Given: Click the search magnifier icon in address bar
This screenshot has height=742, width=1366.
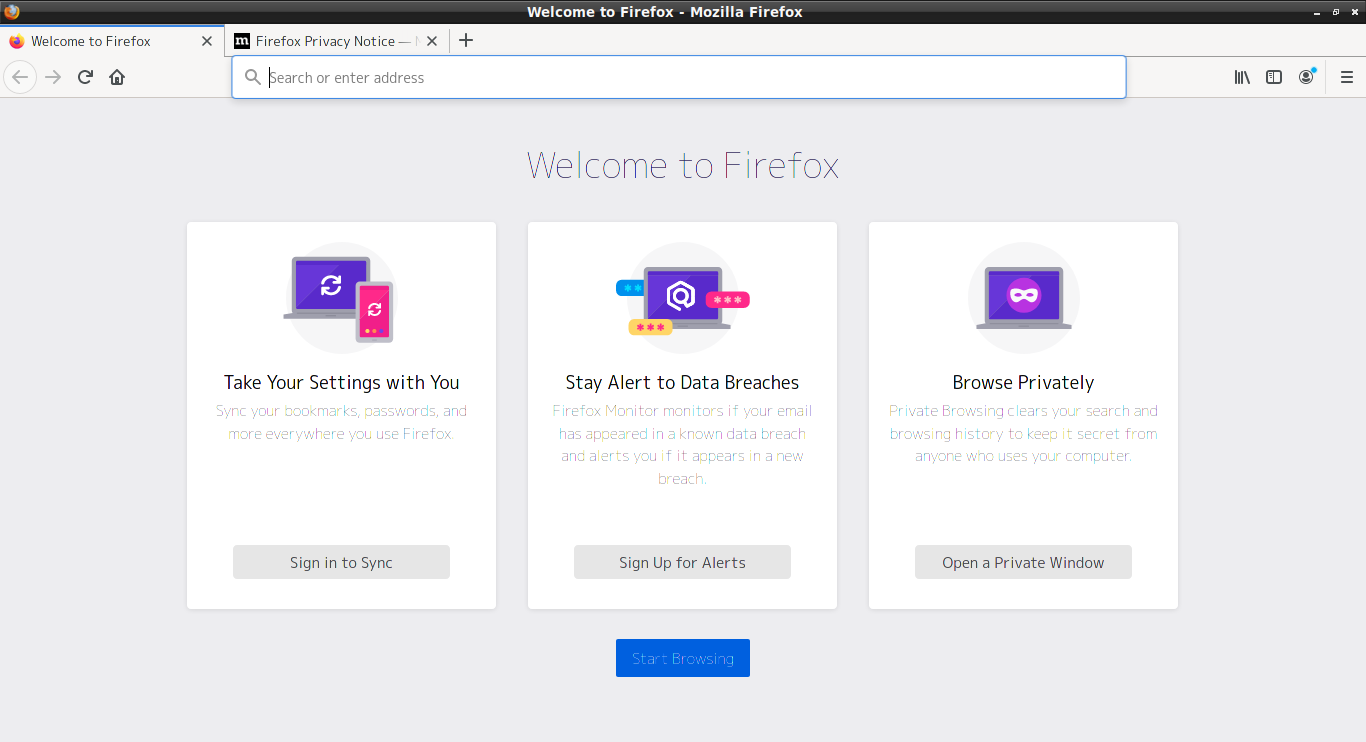Looking at the screenshot, I should click(253, 77).
